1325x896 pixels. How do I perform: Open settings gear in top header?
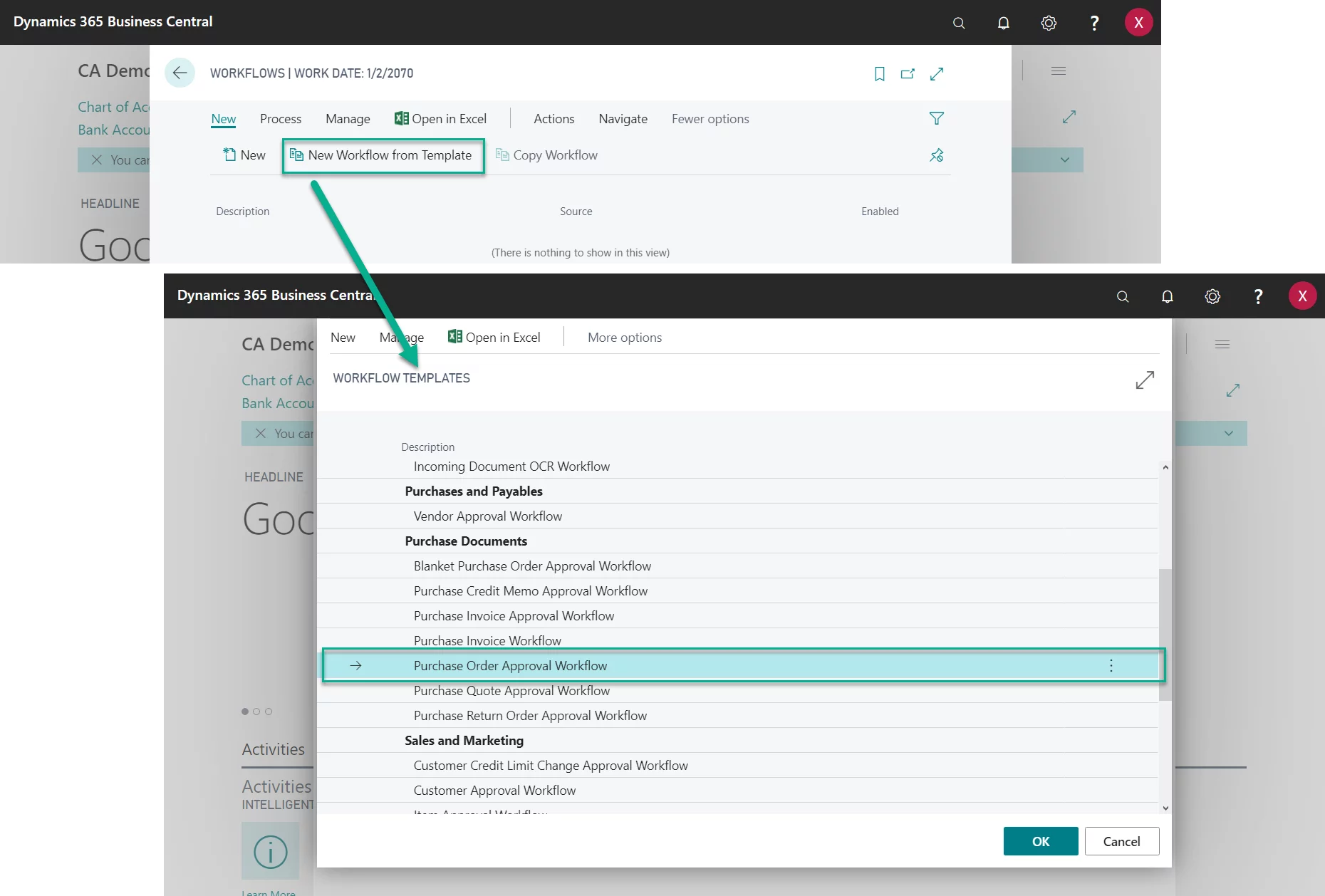[1048, 23]
